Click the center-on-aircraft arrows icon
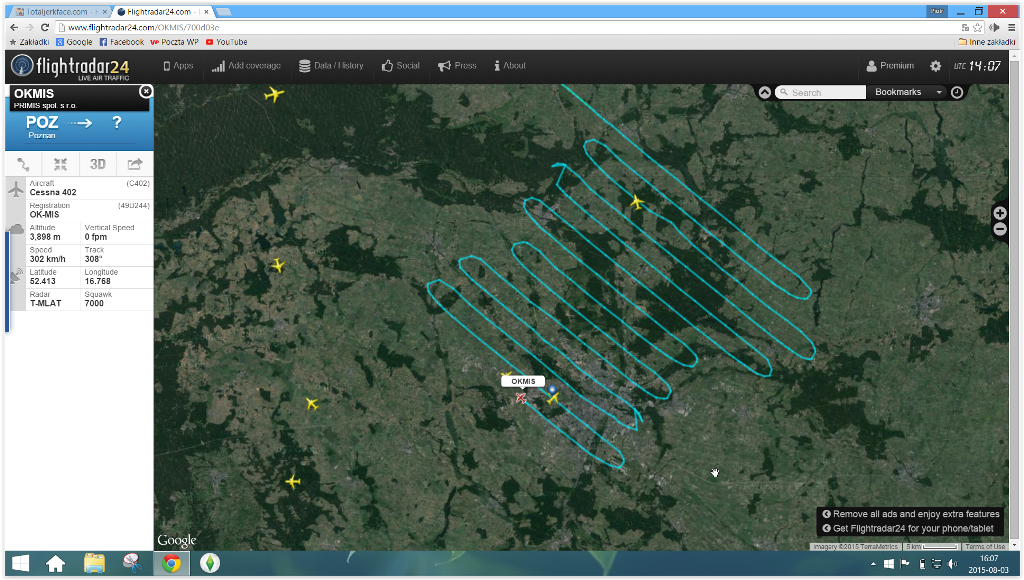 [60, 165]
